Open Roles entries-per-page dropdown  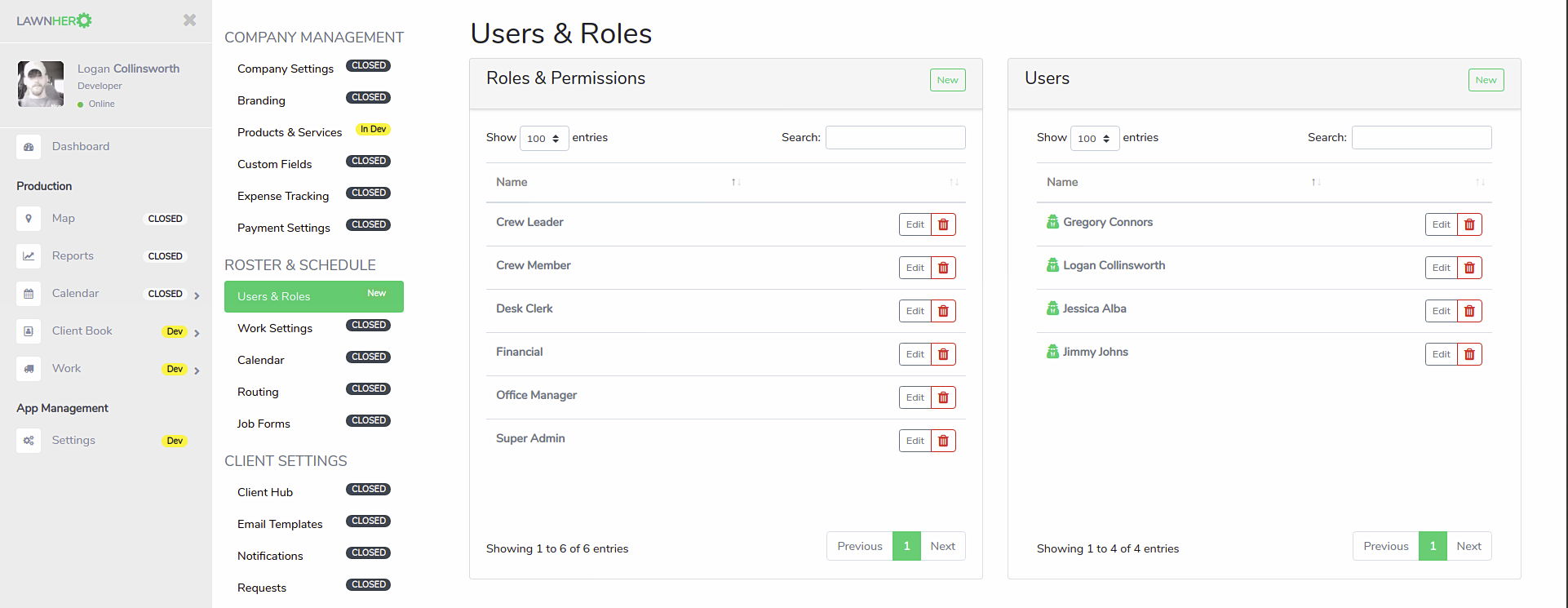(544, 138)
